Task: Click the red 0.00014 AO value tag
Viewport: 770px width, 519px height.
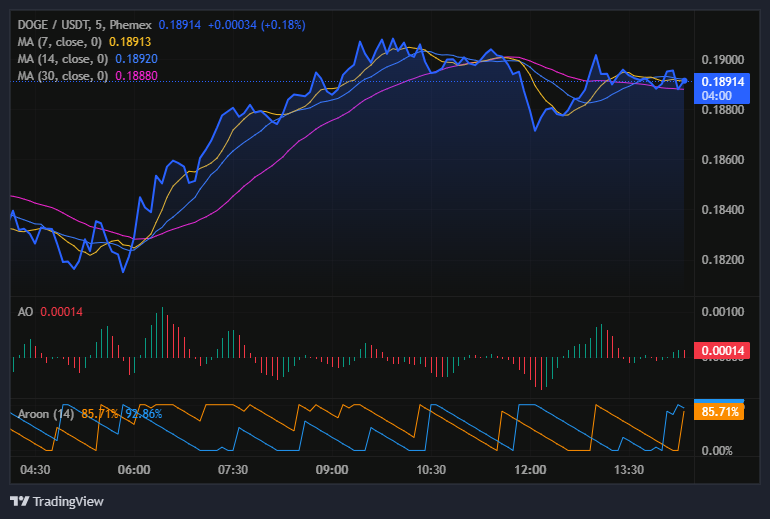Action: (x=720, y=351)
